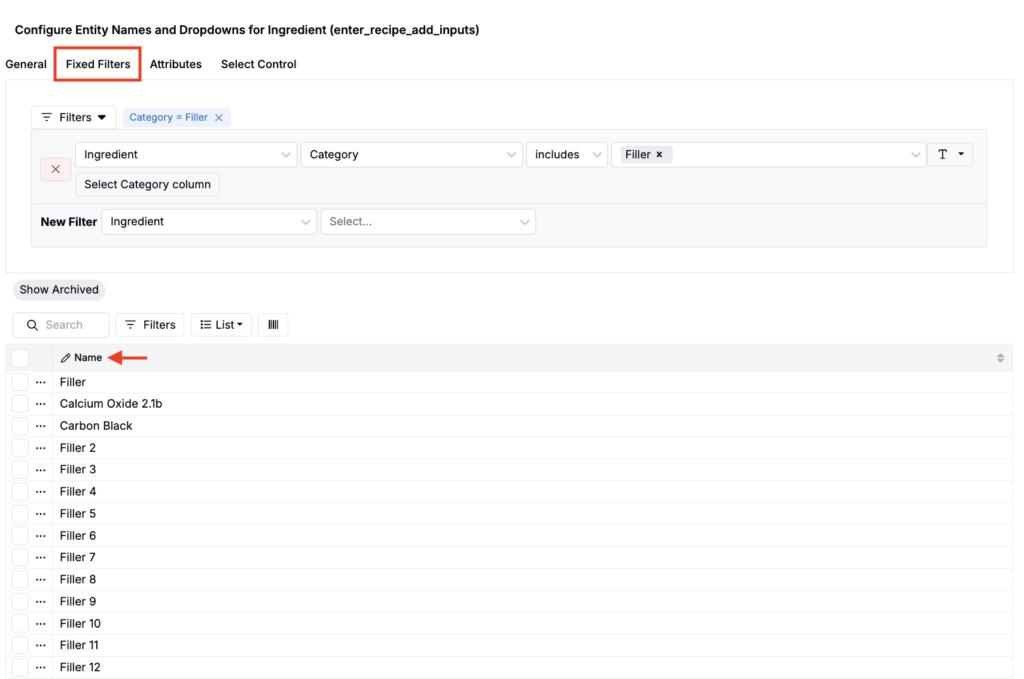Open the includes operator dropdown
Viewport: 1024px width, 679px height.
pos(566,155)
